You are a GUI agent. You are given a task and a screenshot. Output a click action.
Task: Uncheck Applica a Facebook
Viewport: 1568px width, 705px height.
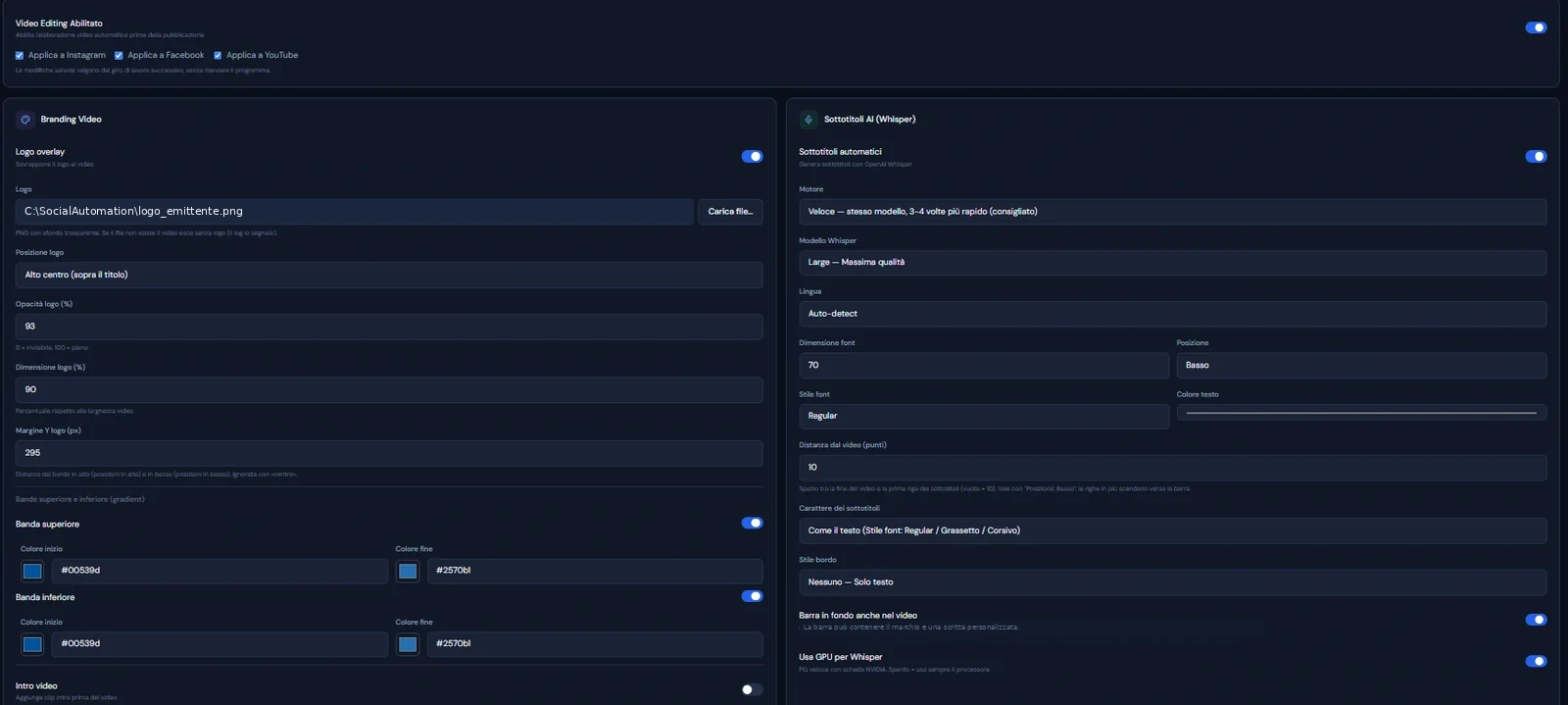pos(119,56)
